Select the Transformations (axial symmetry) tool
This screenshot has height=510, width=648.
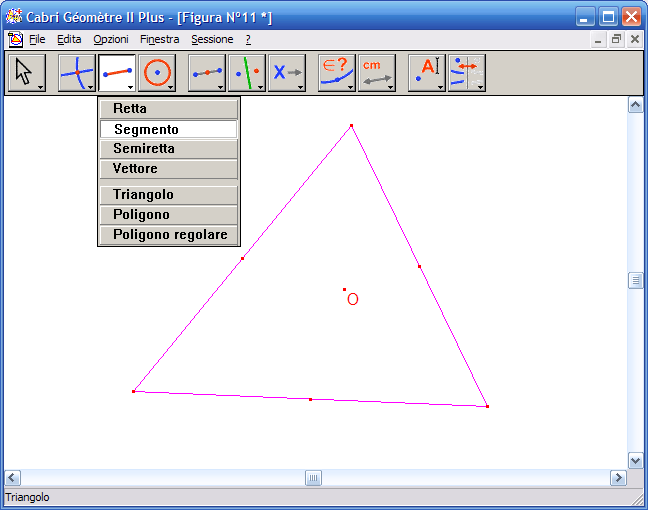point(247,73)
